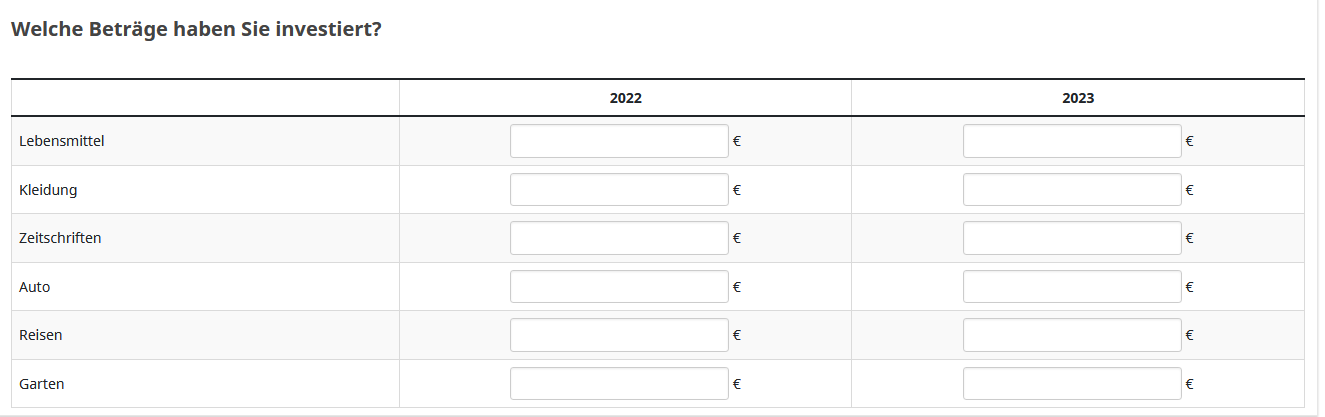Click the Auto amount field for 2022
Viewport: 1325px width, 417px height.
click(619, 287)
